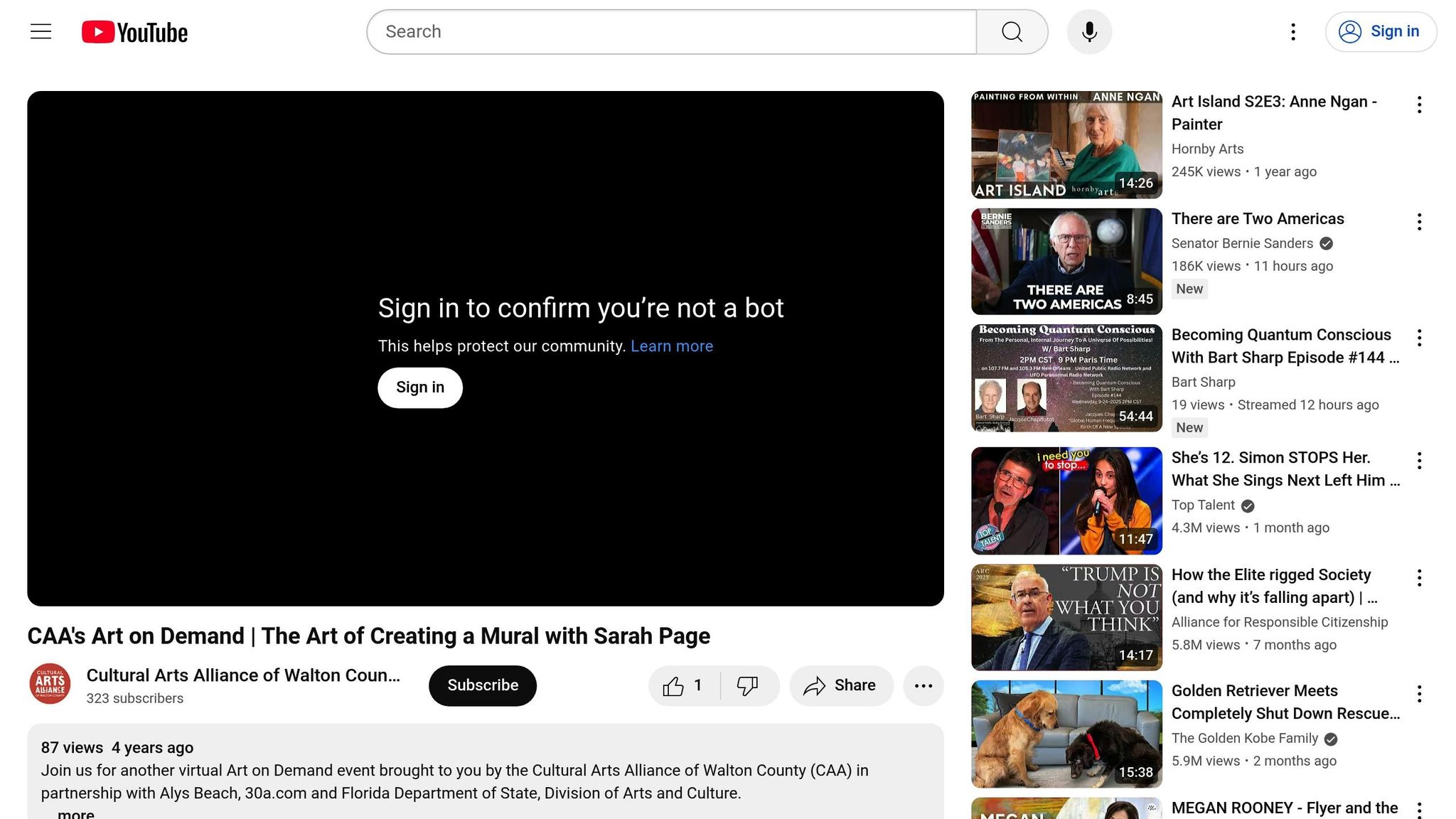Share the video
Viewport: 1456px width, 819px height.
[x=841, y=685]
